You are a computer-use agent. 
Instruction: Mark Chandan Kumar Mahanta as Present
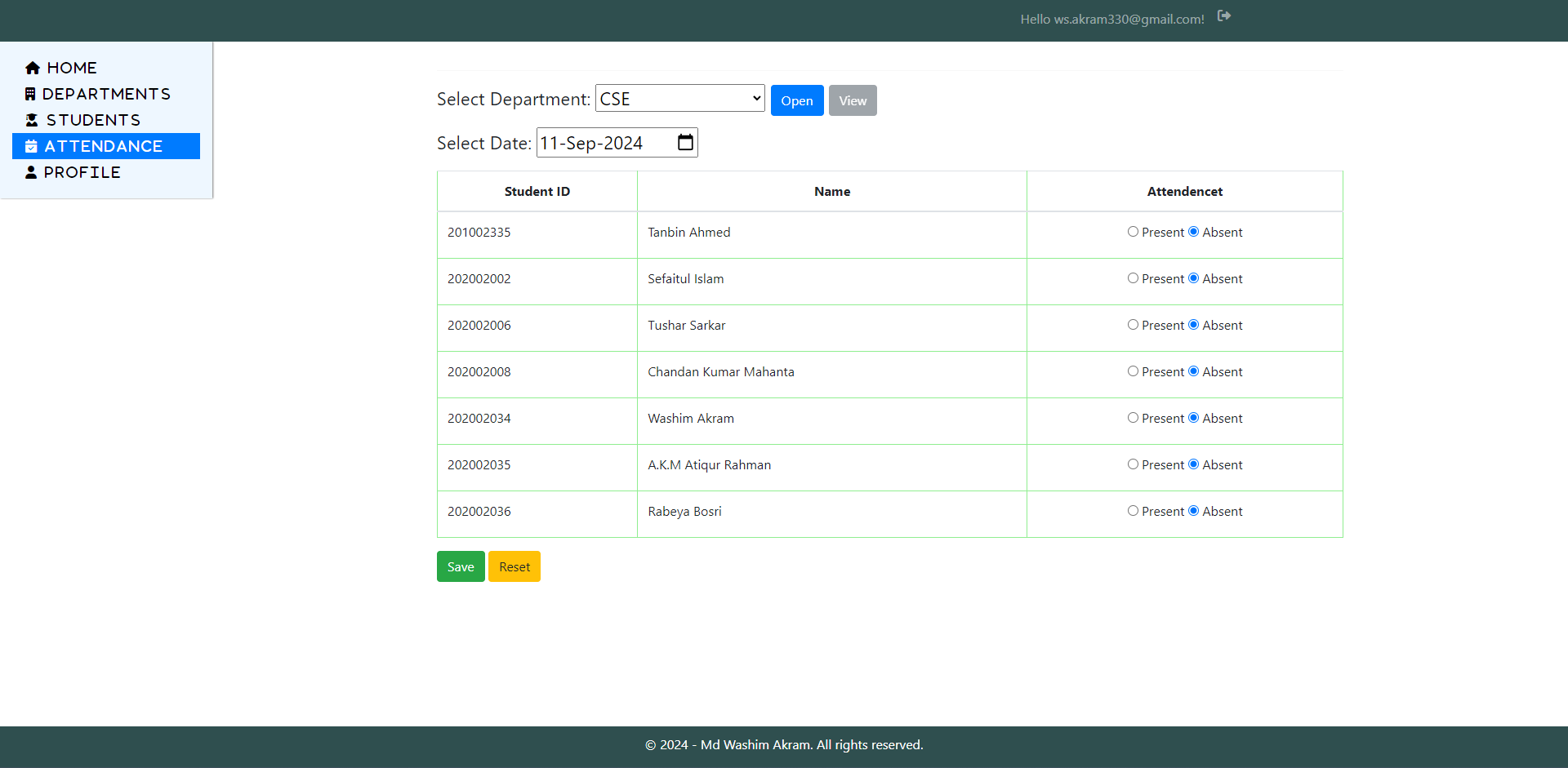1133,371
